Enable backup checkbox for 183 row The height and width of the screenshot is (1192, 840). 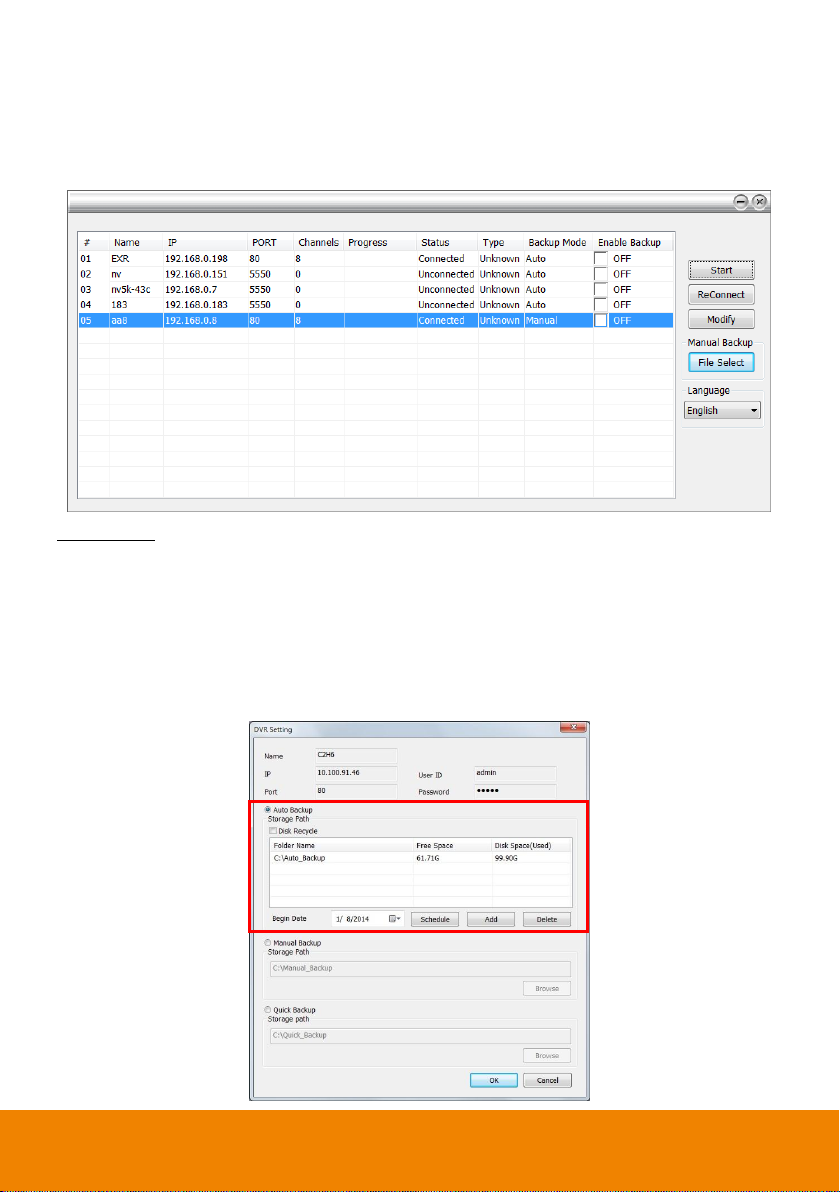pos(601,305)
